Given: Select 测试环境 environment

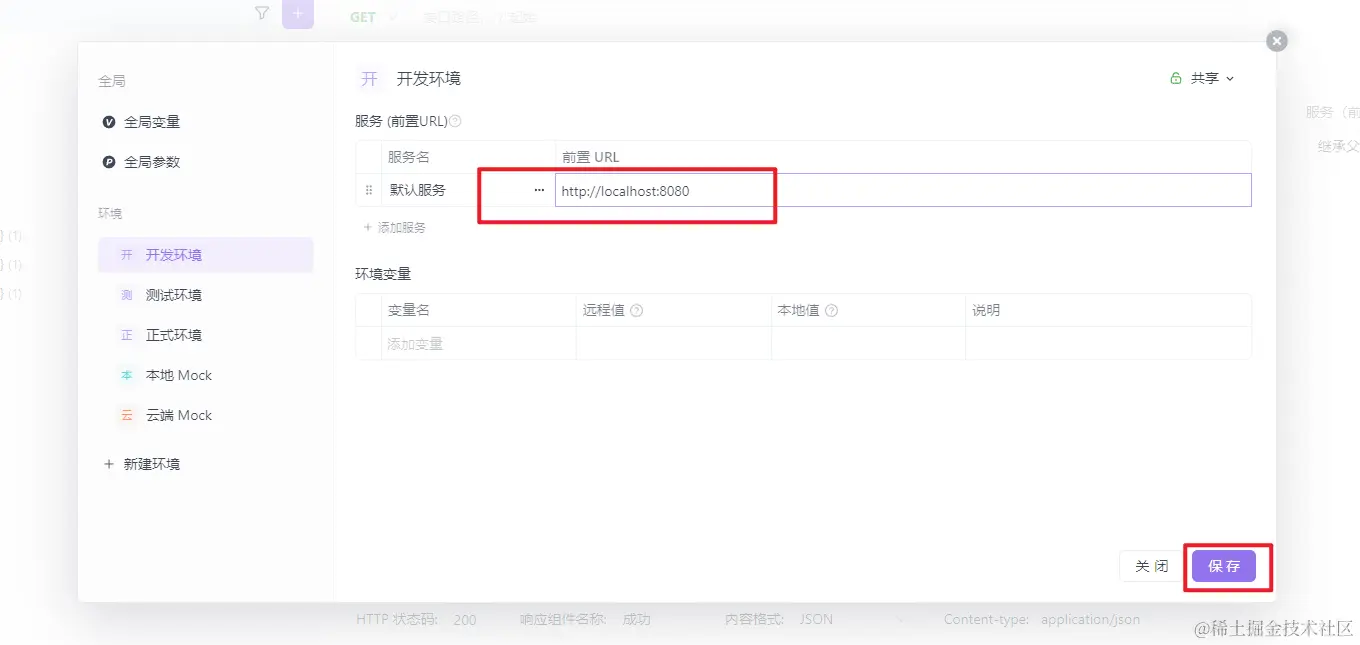Looking at the screenshot, I should pyautogui.click(x=205, y=295).
